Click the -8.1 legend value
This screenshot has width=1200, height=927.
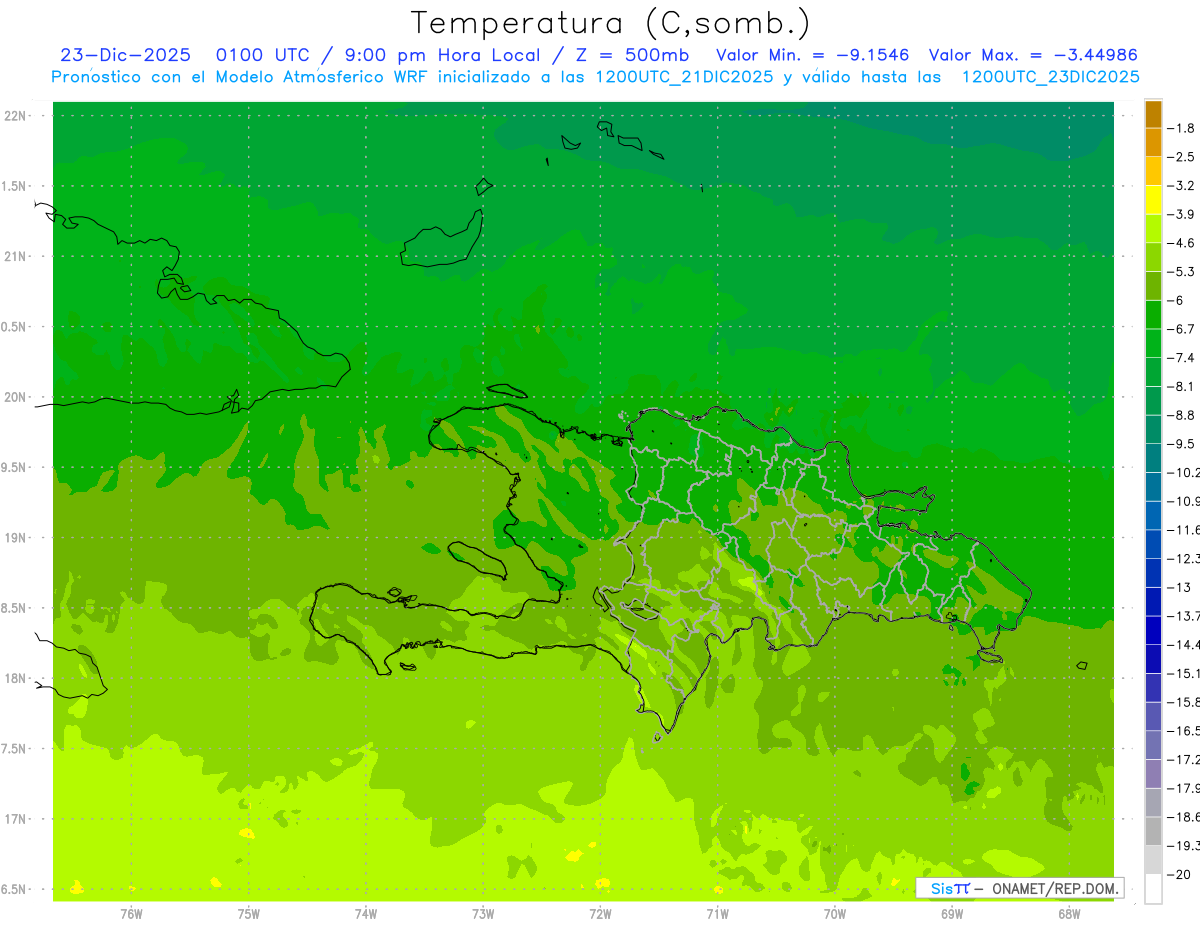coord(1181,386)
